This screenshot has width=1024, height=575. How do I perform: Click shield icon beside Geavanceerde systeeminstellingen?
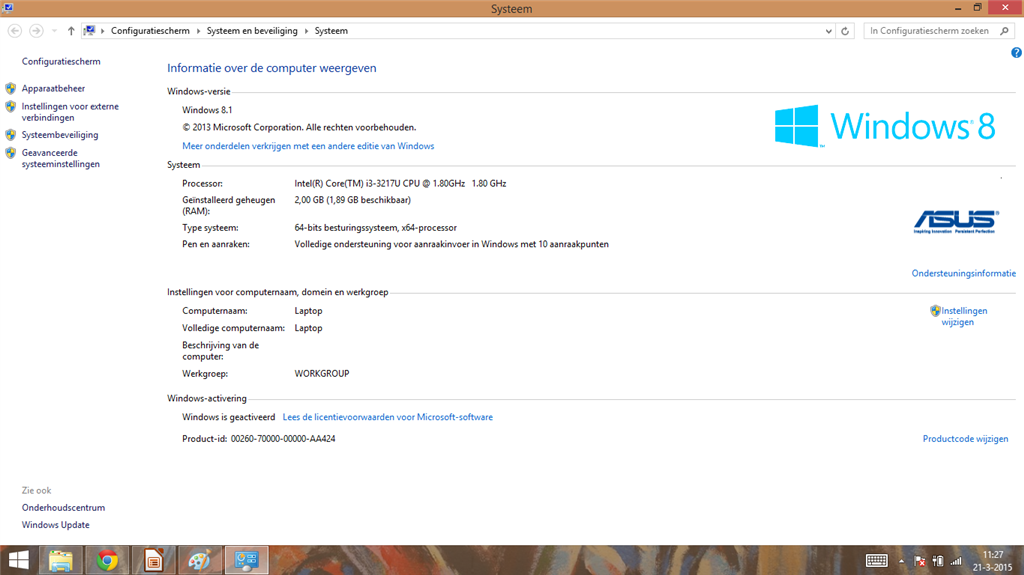coord(10,153)
